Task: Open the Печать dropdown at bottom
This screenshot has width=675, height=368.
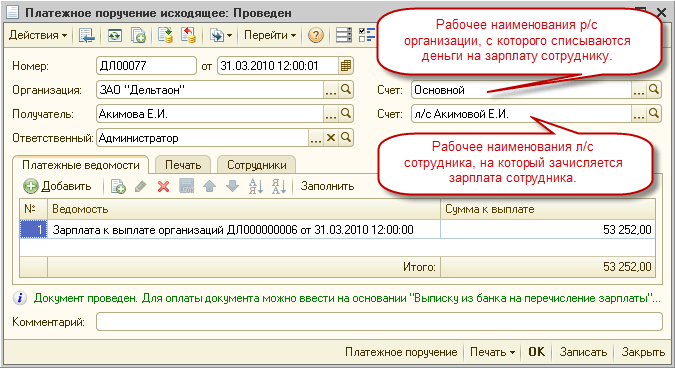Action: pyautogui.click(x=492, y=352)
